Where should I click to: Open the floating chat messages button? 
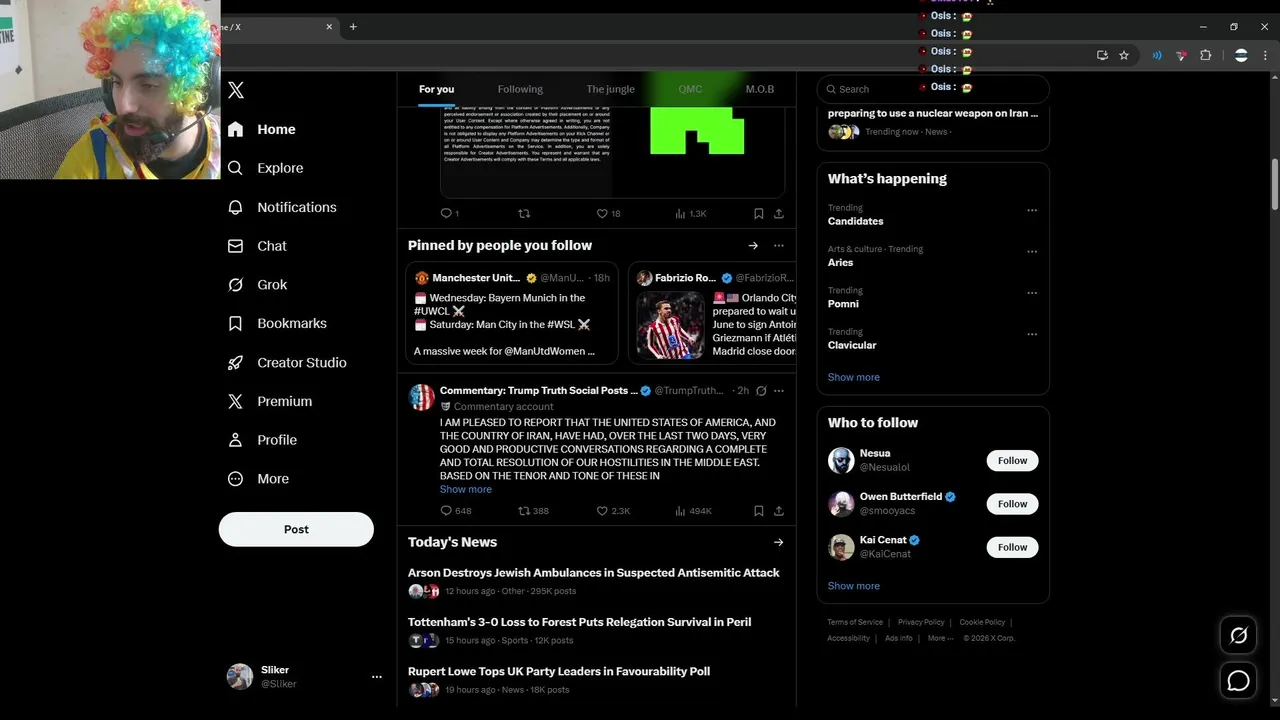point(1238,681)
